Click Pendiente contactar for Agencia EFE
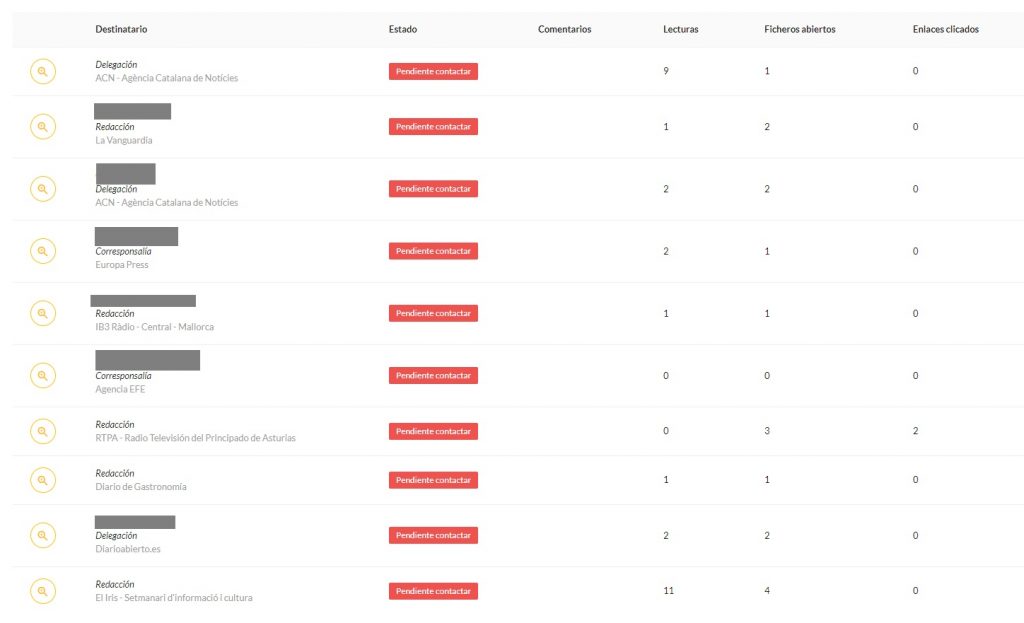Viewport: 1024px width, 623px height. point(433,376)
